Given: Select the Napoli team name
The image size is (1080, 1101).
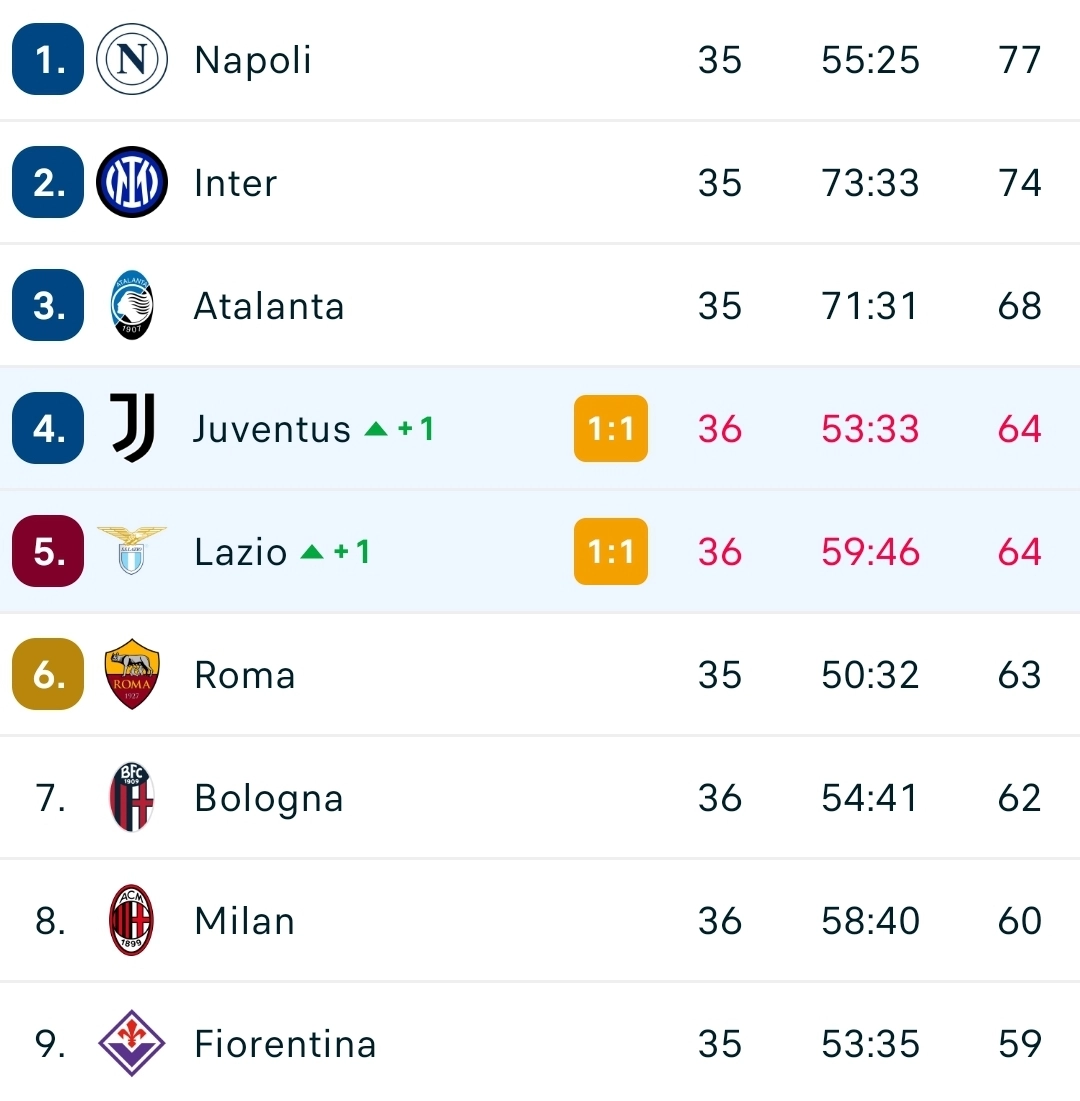Looking at the screenshot, I should [x=252, y=60].
